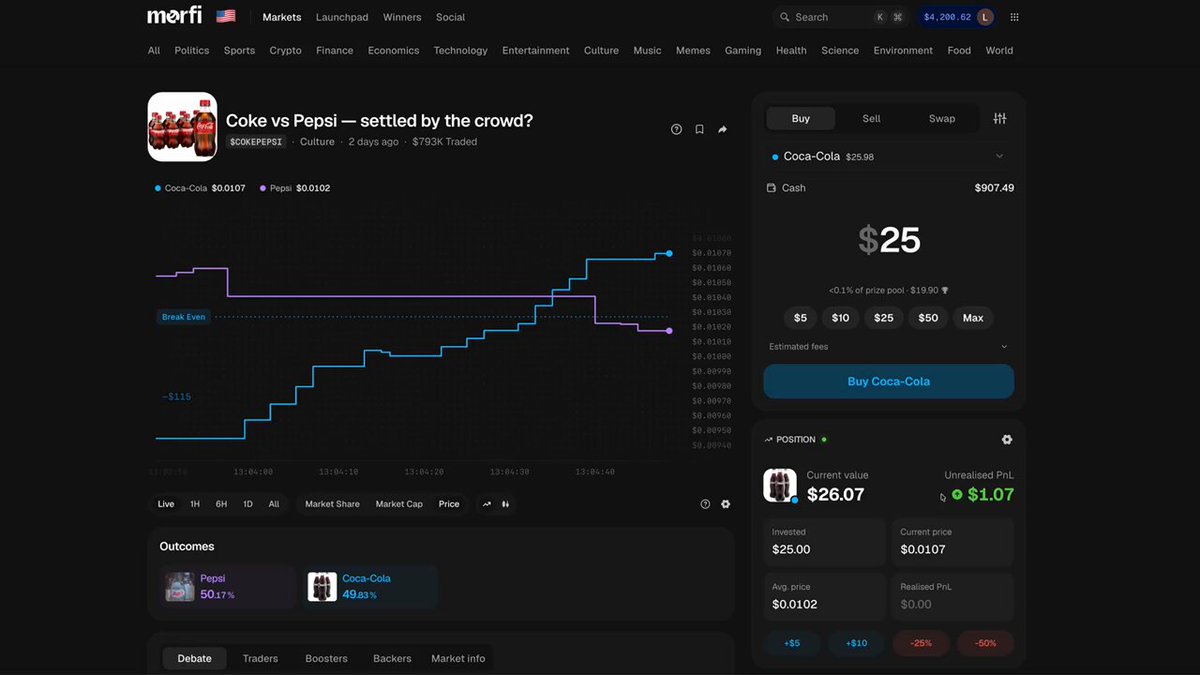Click the Coca-Cola icon in Position panel
Screen dimensions: 1200x675
pyautogui.click(x=780, y=485)
